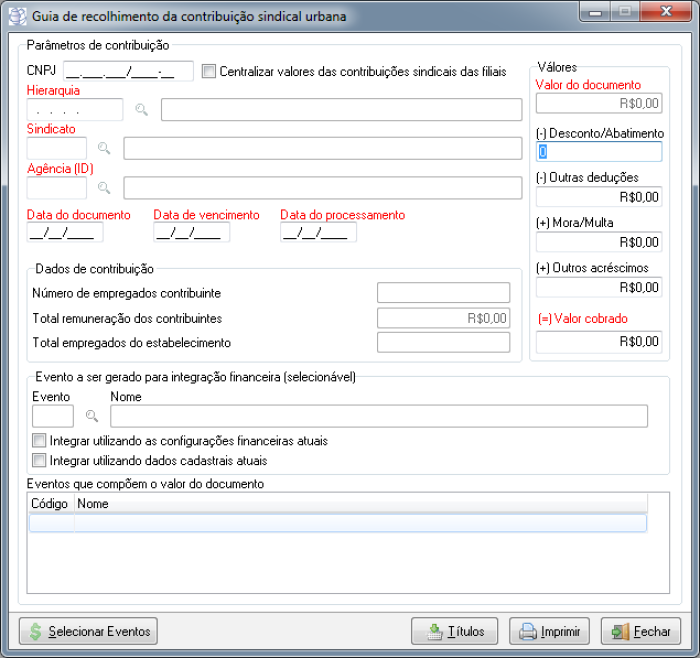Click the Evento search magnifier icon
This screenshot has width=700, height=658.
(x=91, y=415)
